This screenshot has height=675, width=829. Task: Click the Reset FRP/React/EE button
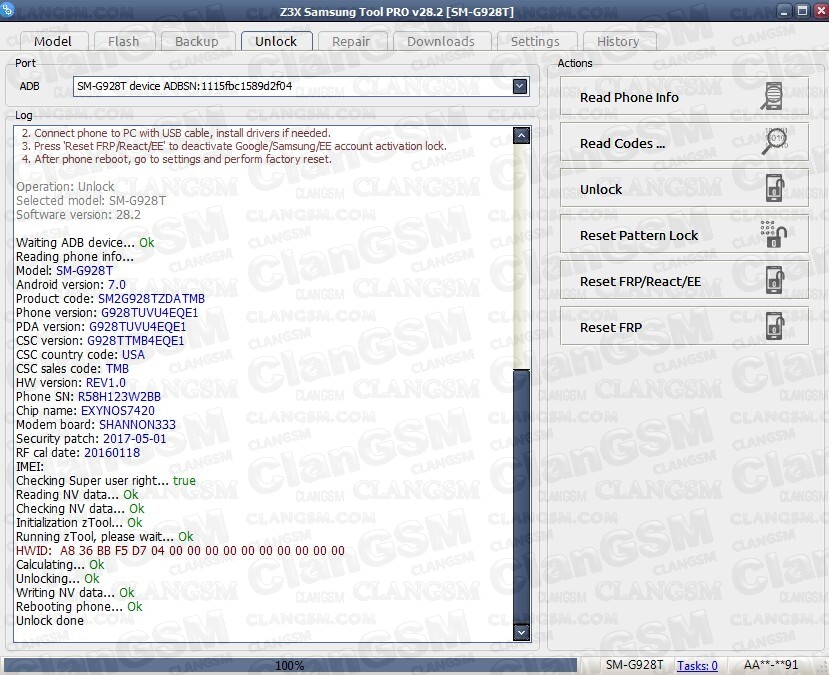coord(684,281)
